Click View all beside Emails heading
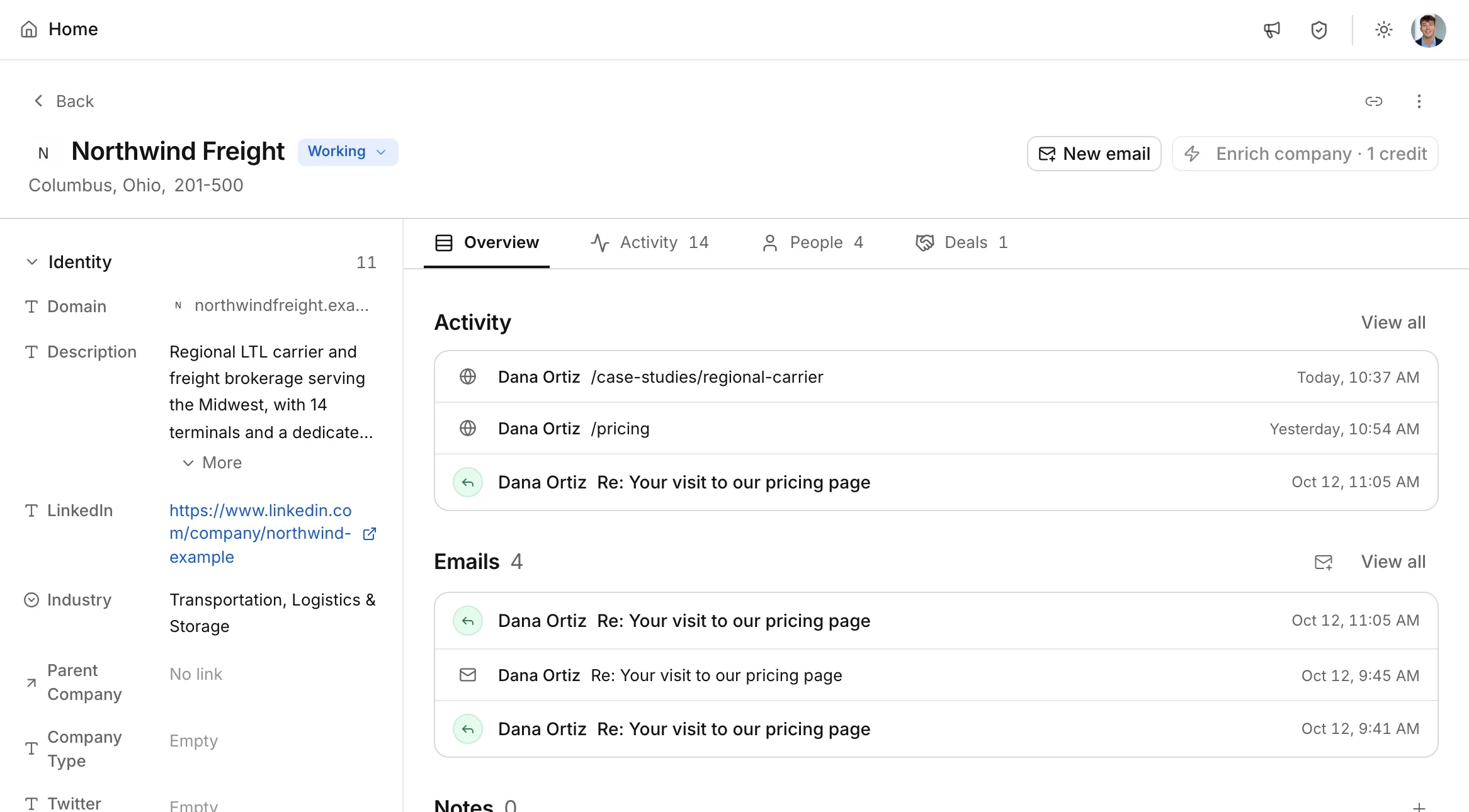Viewport: 1469px width, 812px height. click(x=1393, y=561)
